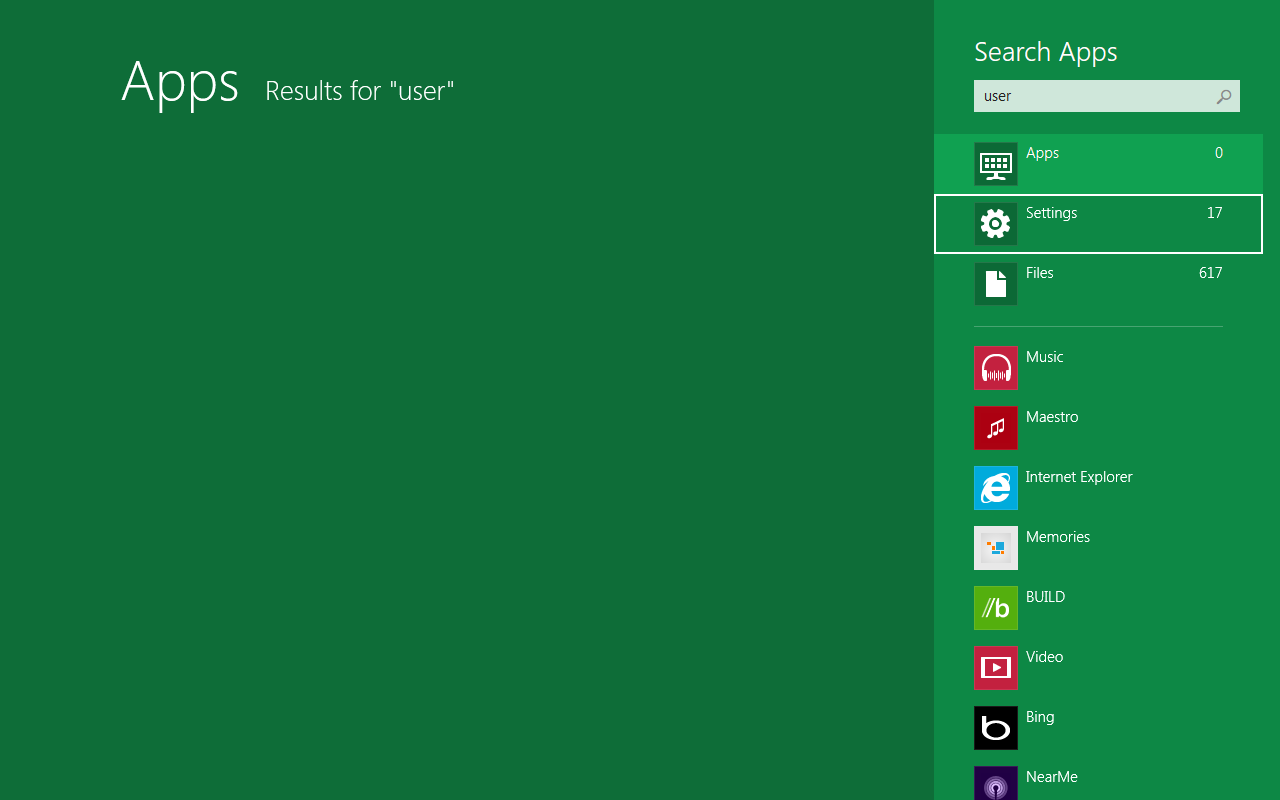Open the Internet Explorer icon
Image resolution: width=1280 pixels, height=800 pixels.
tap(996, 488)
